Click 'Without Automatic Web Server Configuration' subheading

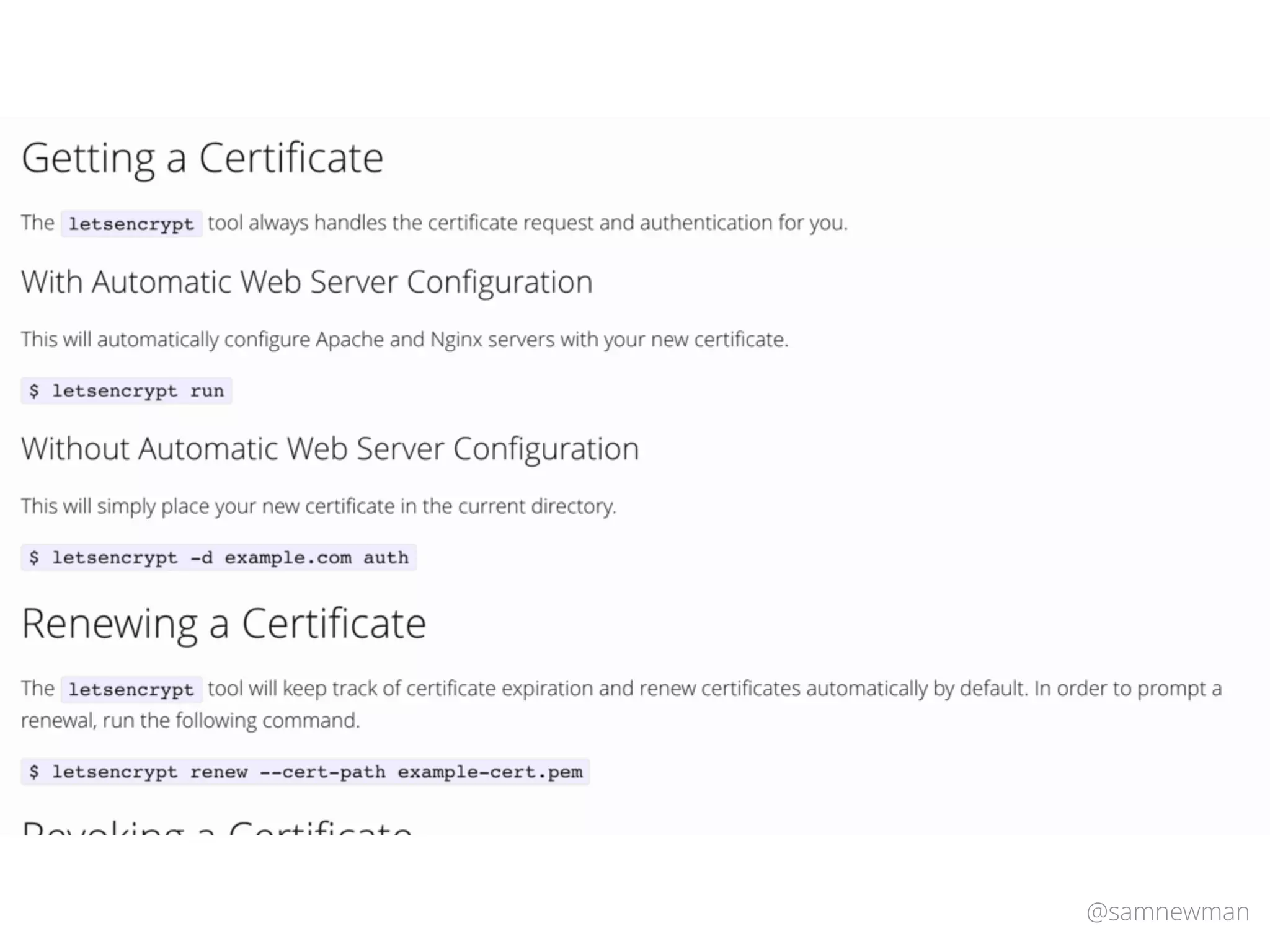[x=330, y=449]
